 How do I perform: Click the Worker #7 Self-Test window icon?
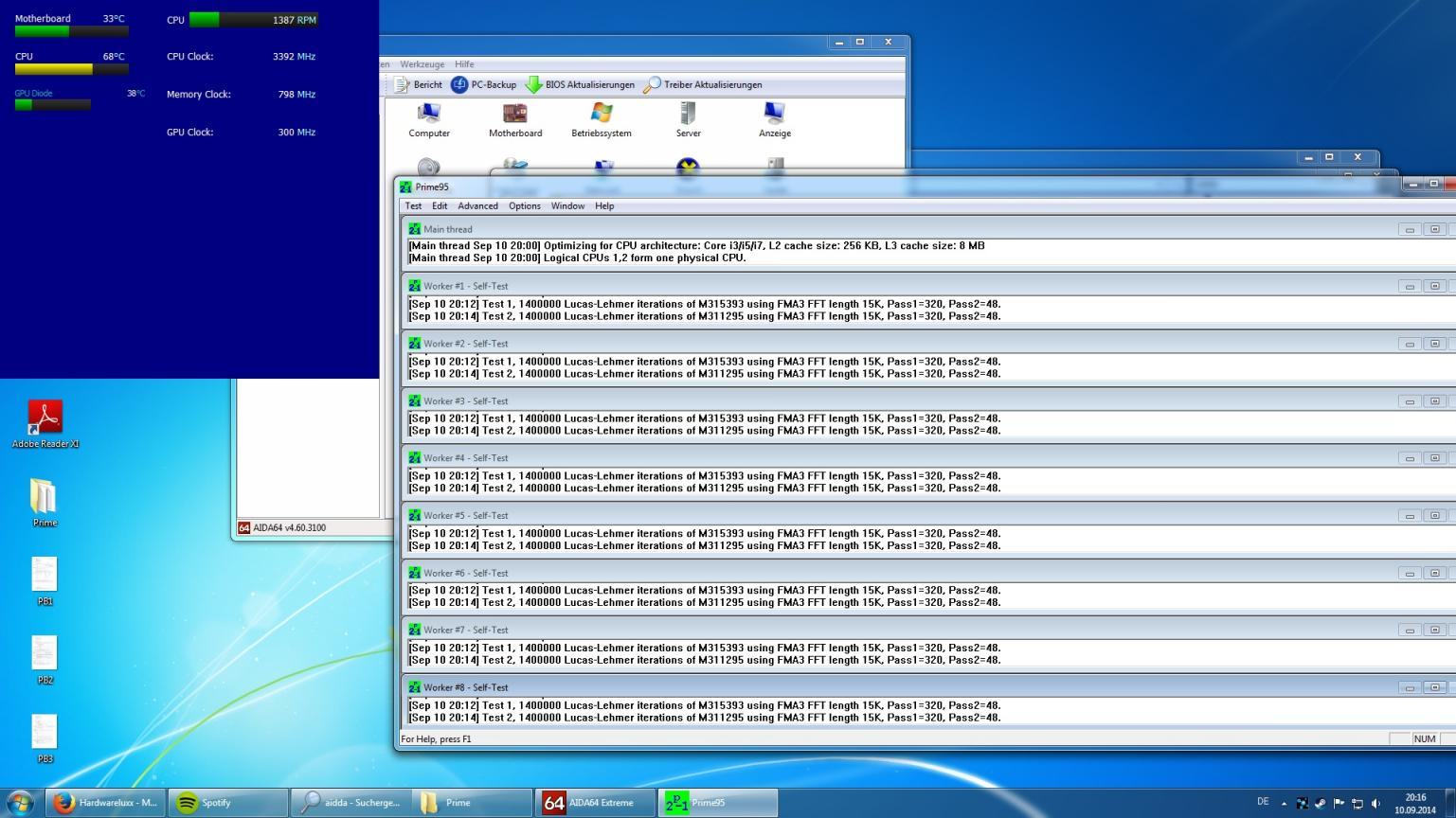(x=414, y=630)
